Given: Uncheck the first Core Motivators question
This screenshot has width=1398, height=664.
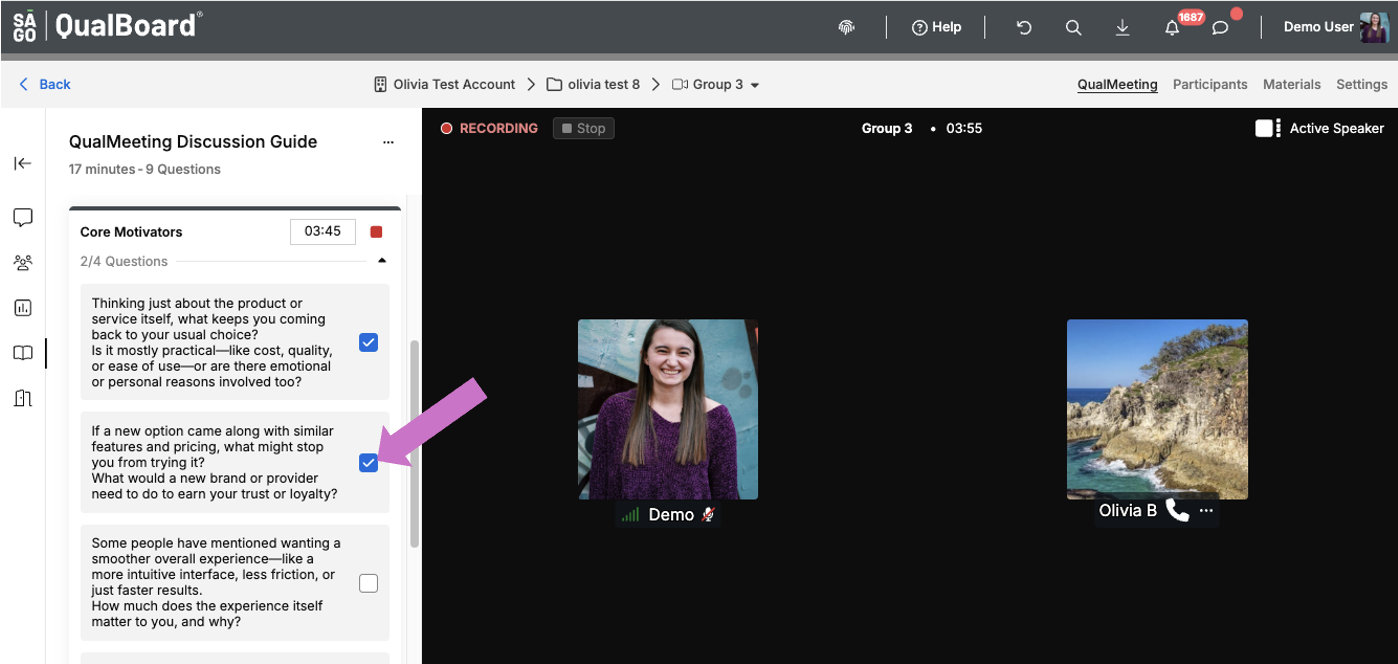Looking at the screenshot, I should [x=368, y=343].
